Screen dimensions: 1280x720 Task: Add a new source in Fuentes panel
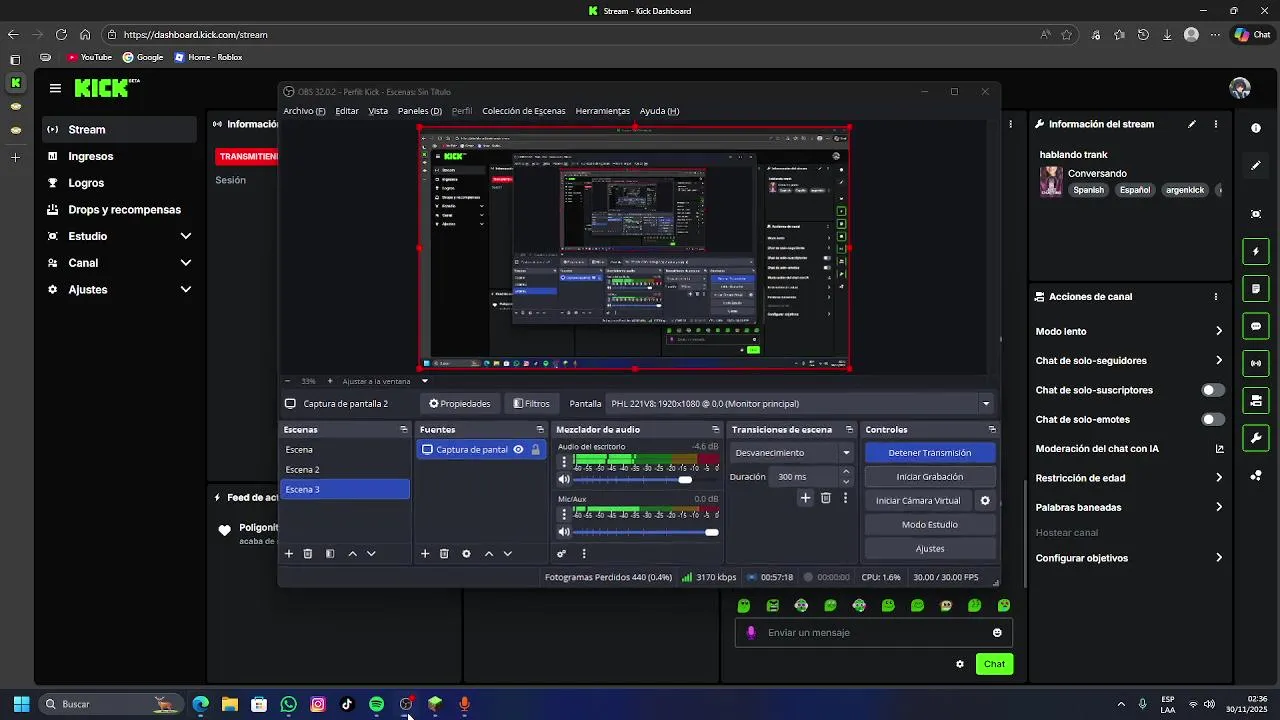coord(425,554)
